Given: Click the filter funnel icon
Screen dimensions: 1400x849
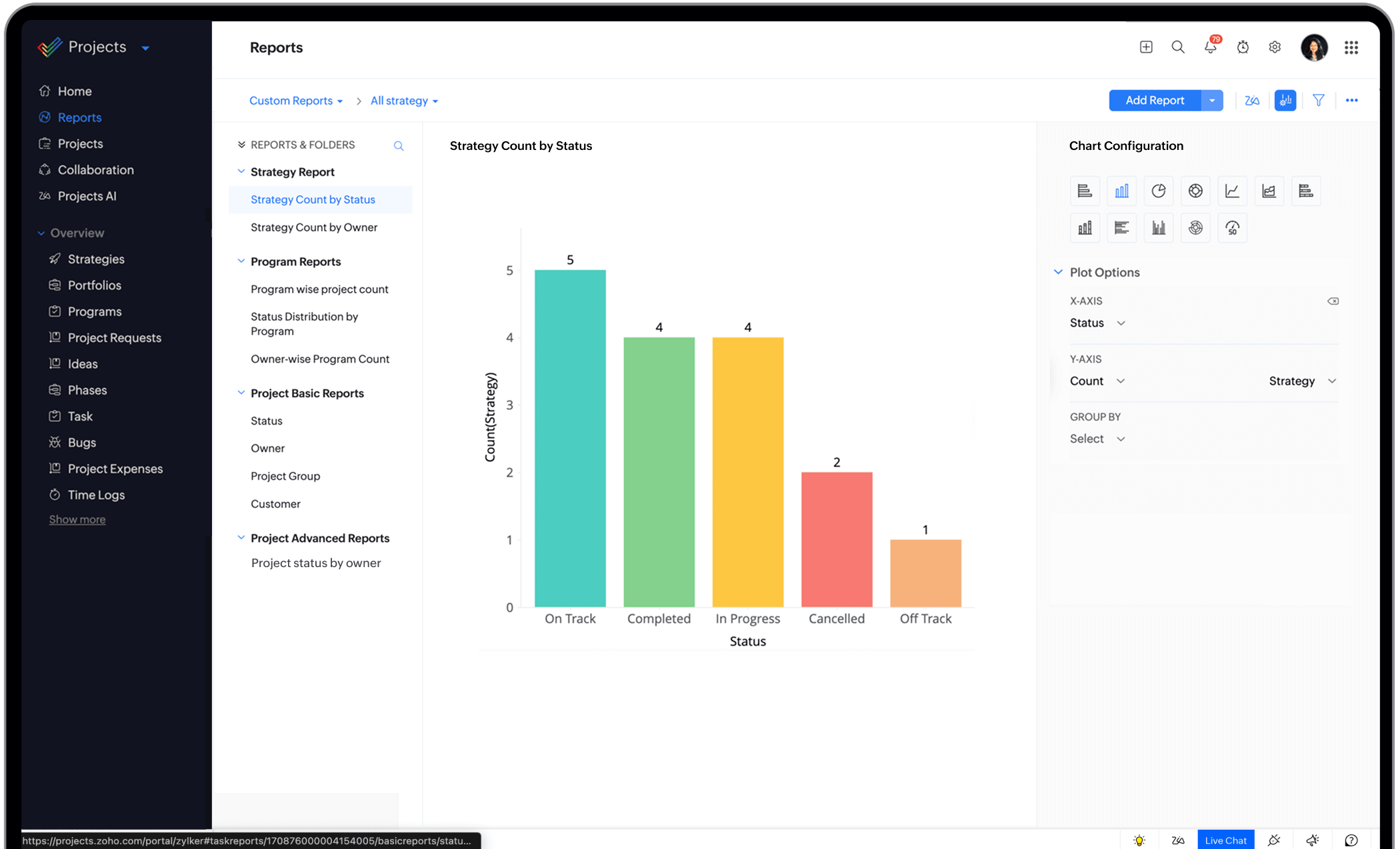Looking at the screenshot, I should click(1318, 101).
